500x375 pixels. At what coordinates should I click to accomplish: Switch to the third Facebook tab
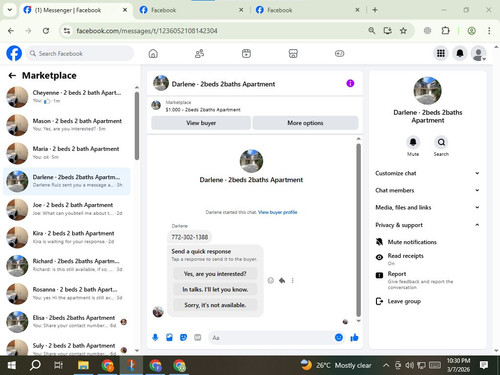307,10
